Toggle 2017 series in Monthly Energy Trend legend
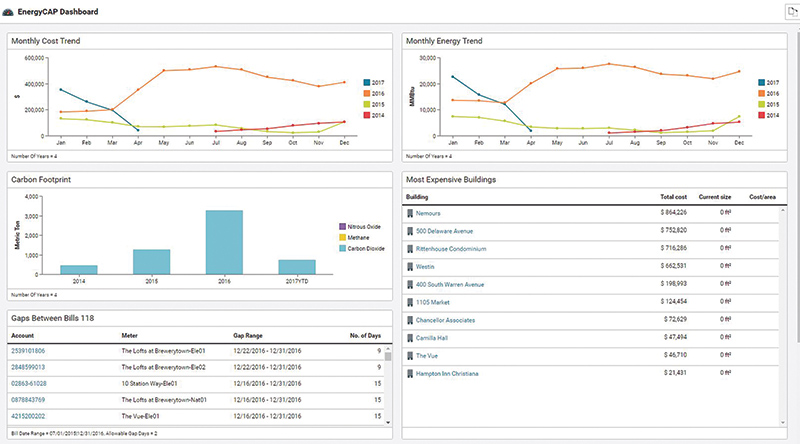 coord(769,83)
